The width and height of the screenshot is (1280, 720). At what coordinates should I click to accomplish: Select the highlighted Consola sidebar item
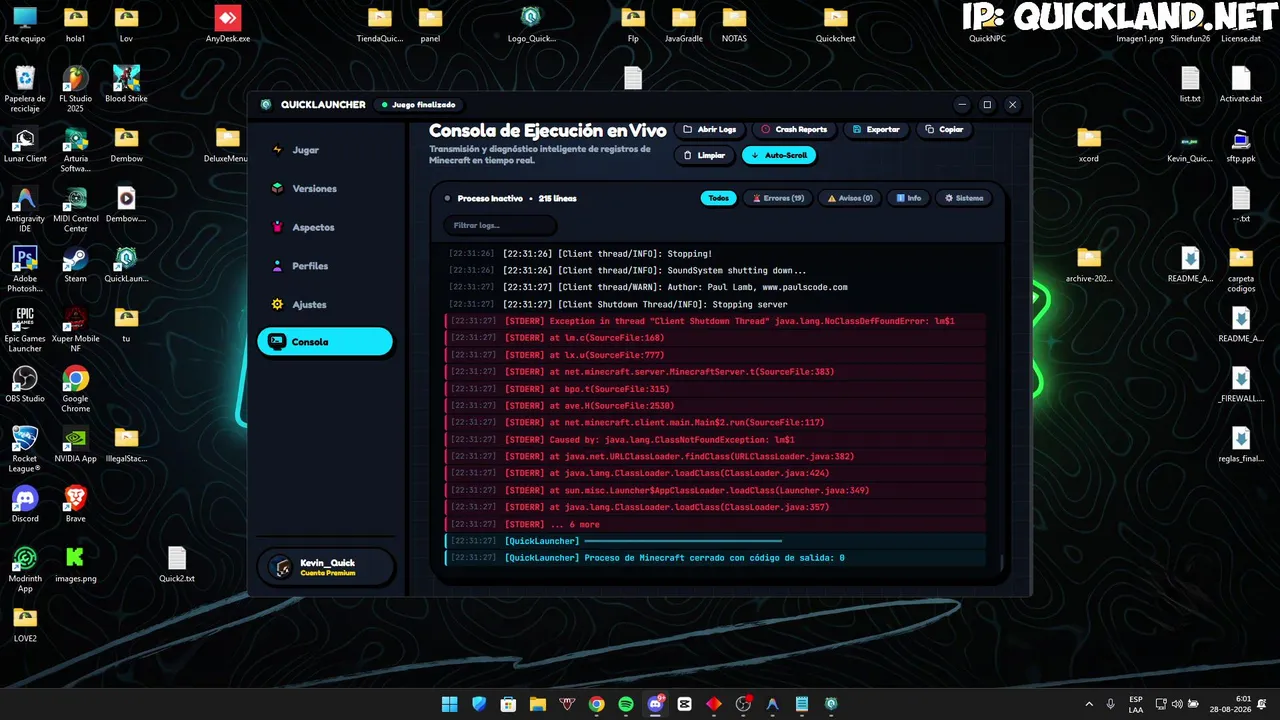(x=325, y=342)
